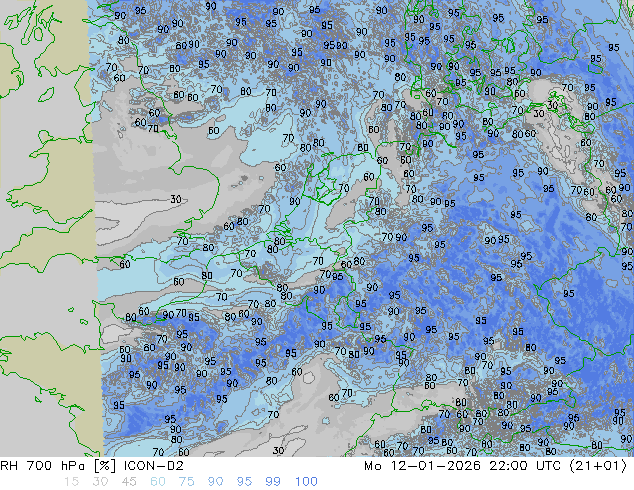Click the 15 value in the legend

click(x=70, y=482)
